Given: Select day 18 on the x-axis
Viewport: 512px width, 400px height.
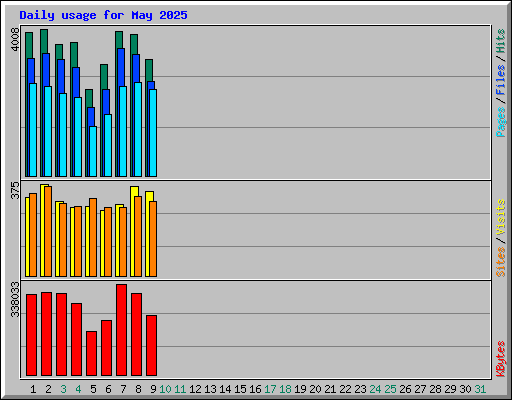Looking at the screenshot, I should (x=285, y=389).
